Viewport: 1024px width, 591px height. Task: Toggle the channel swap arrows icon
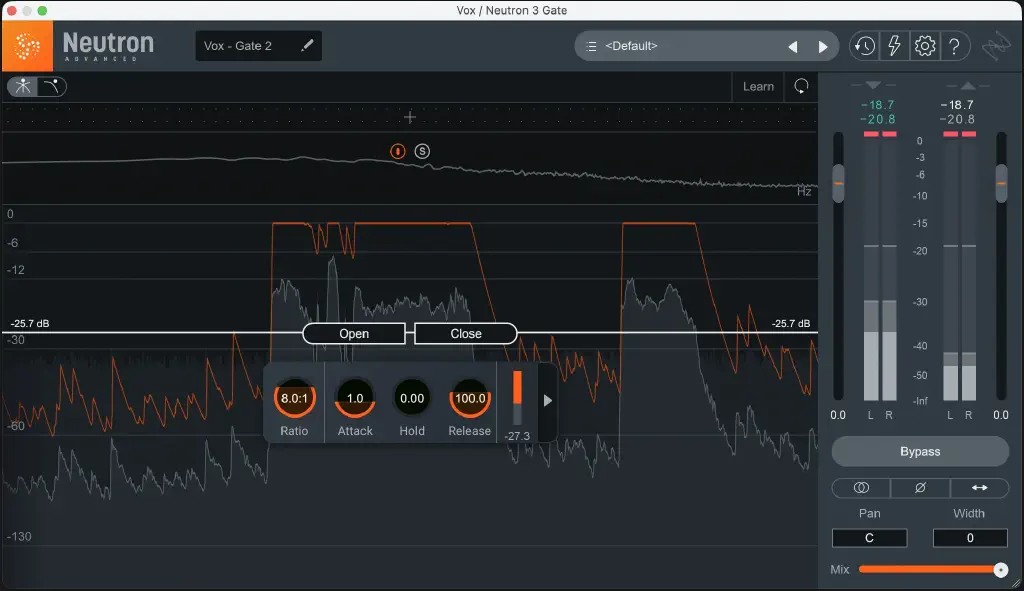click(979, 488)
